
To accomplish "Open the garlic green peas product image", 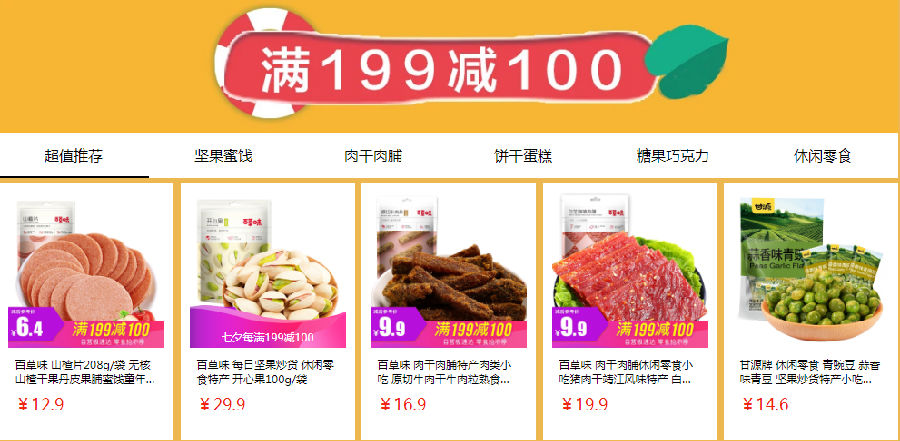I will [811, 270].
